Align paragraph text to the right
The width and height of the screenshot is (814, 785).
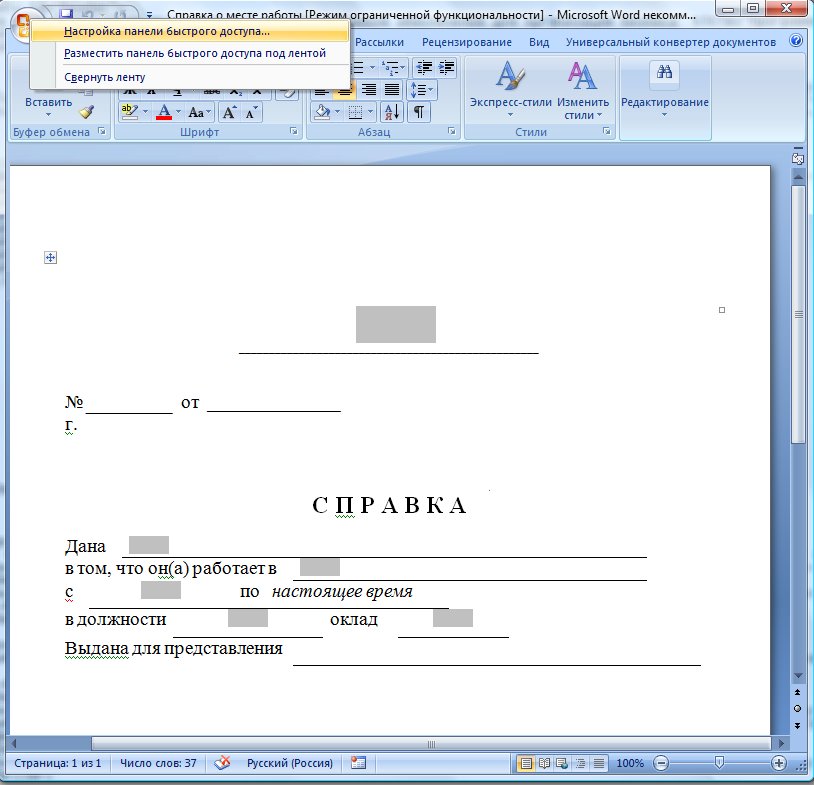click(x=369, y=90)
